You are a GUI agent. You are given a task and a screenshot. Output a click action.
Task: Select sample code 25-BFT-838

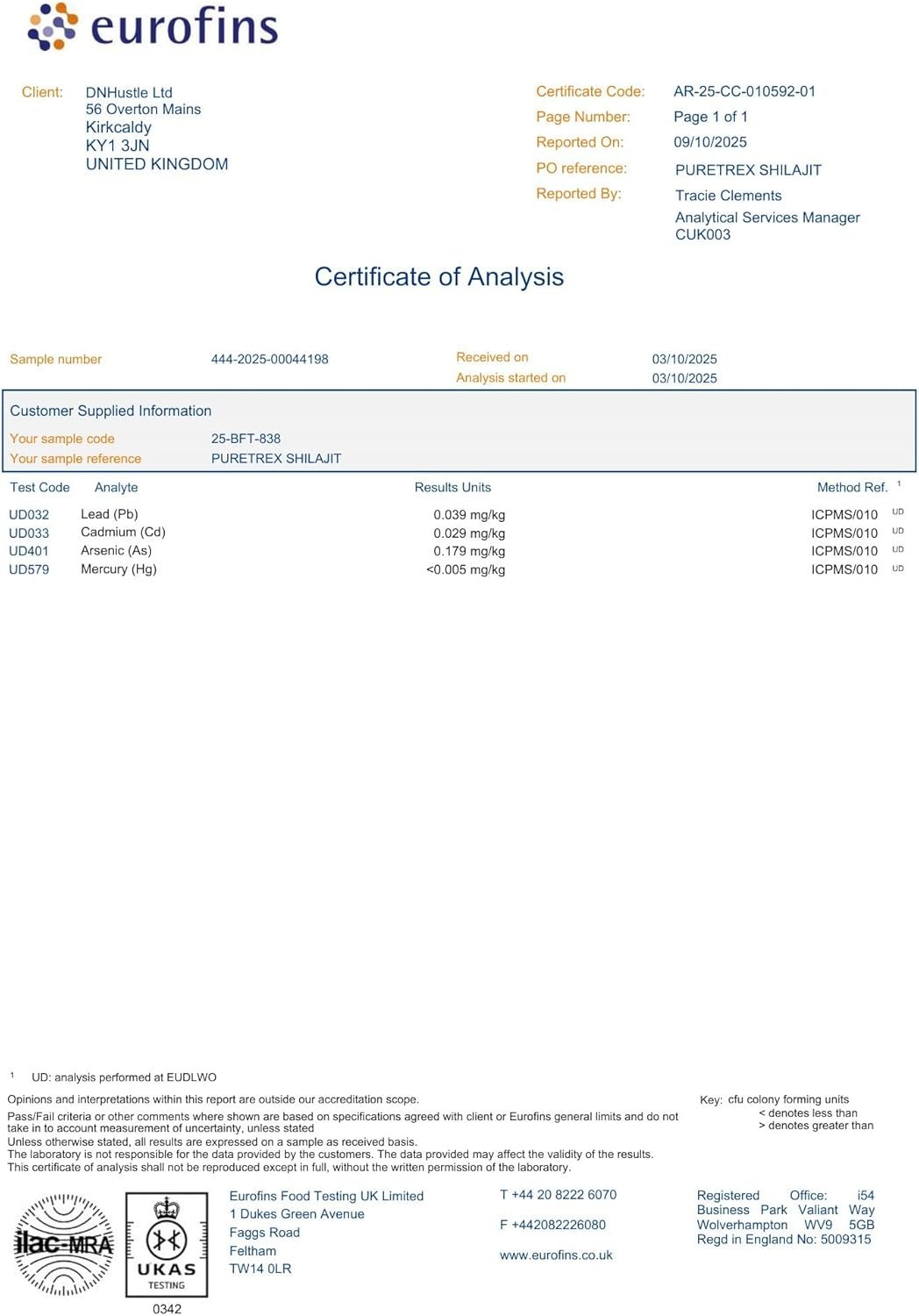coord(246,439)
